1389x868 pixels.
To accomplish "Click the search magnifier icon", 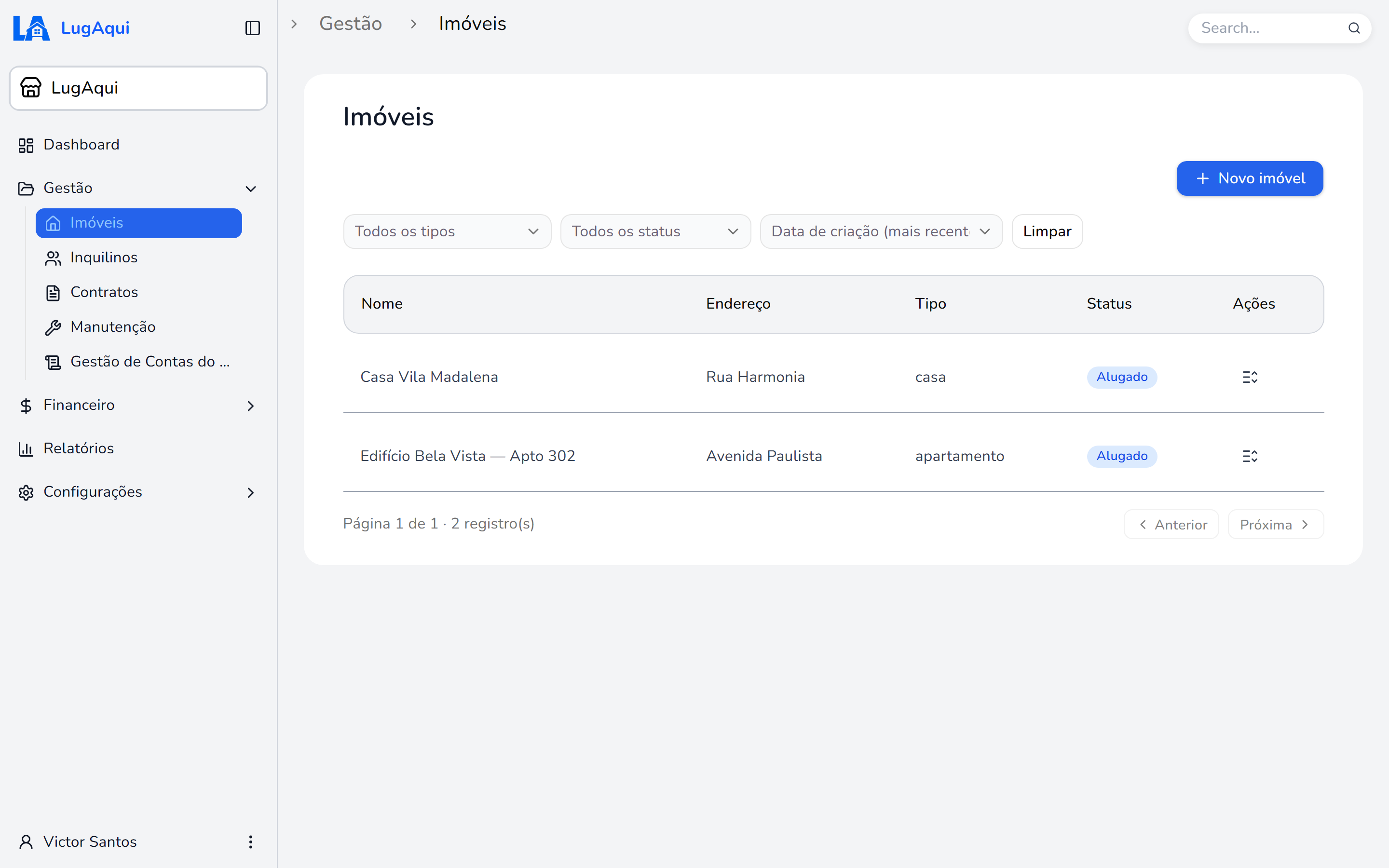I will (x=1354, y=28).
